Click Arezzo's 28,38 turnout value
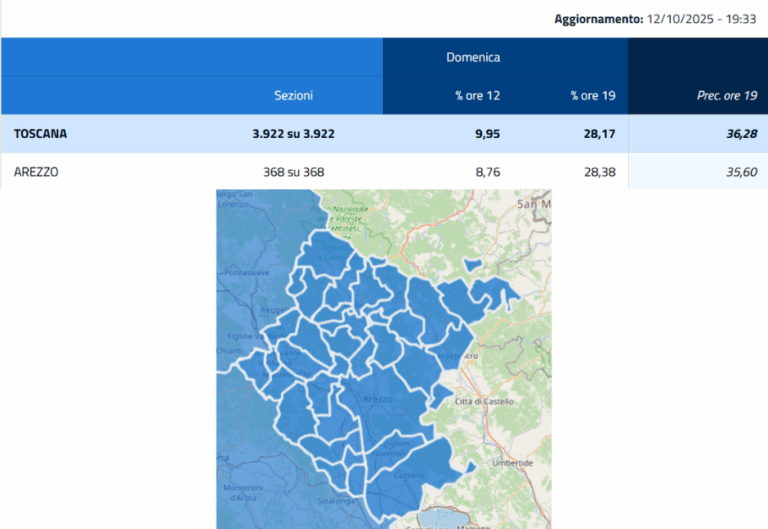 pyautogui.click(x=599, y=172)
